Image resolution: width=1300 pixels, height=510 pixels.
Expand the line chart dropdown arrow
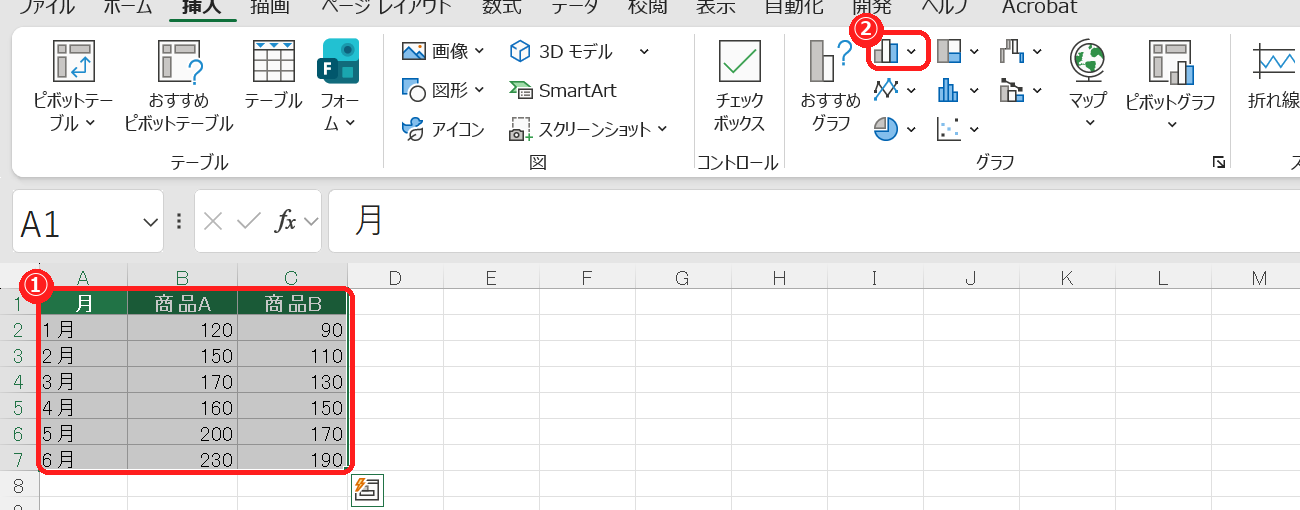tap(911, 90)
